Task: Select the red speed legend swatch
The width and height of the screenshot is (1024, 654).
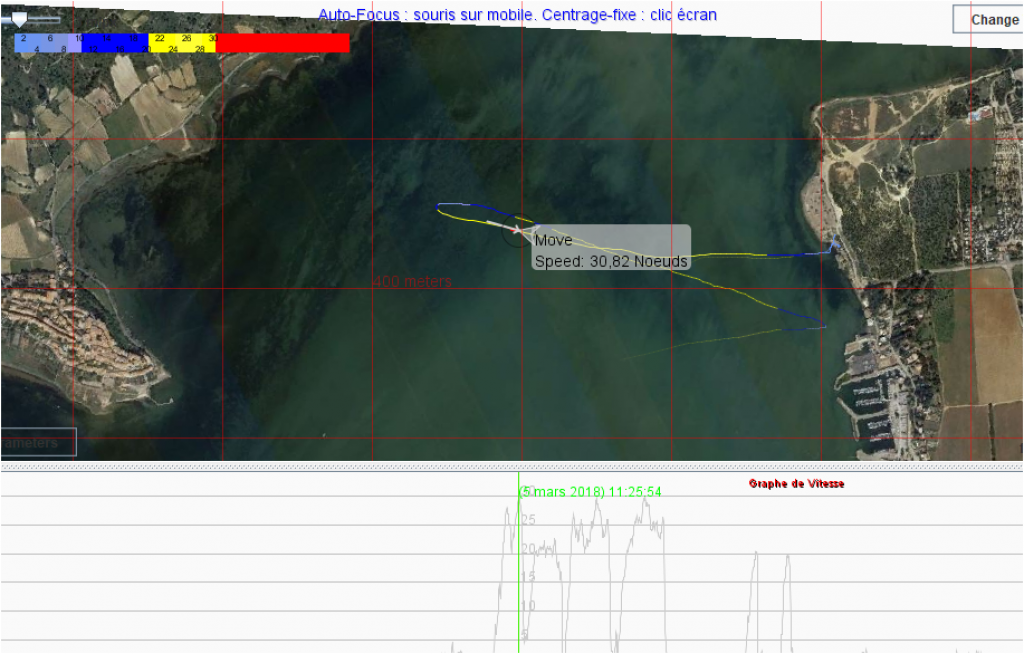Action: pyautogui.click(x=283, y=42)
